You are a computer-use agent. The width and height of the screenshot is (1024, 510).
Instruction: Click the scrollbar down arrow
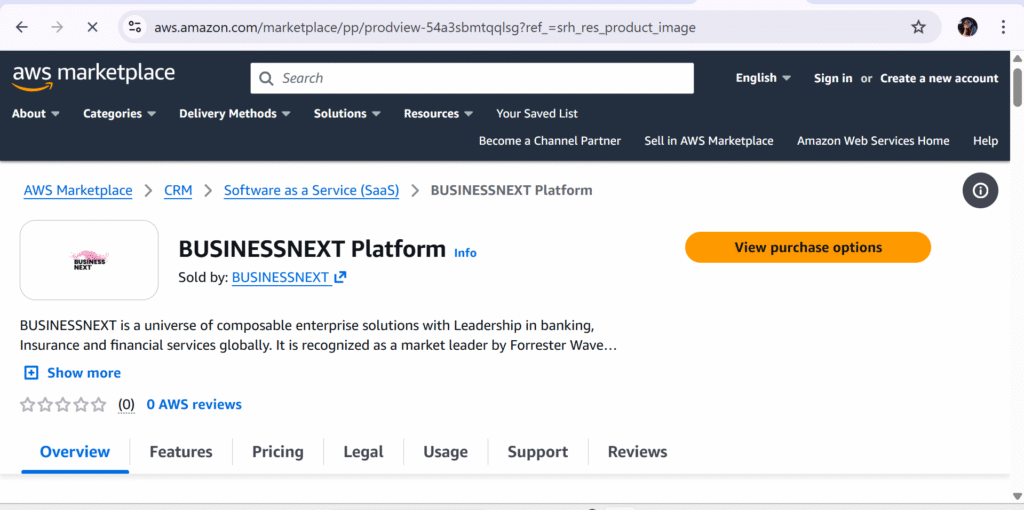1017,495
